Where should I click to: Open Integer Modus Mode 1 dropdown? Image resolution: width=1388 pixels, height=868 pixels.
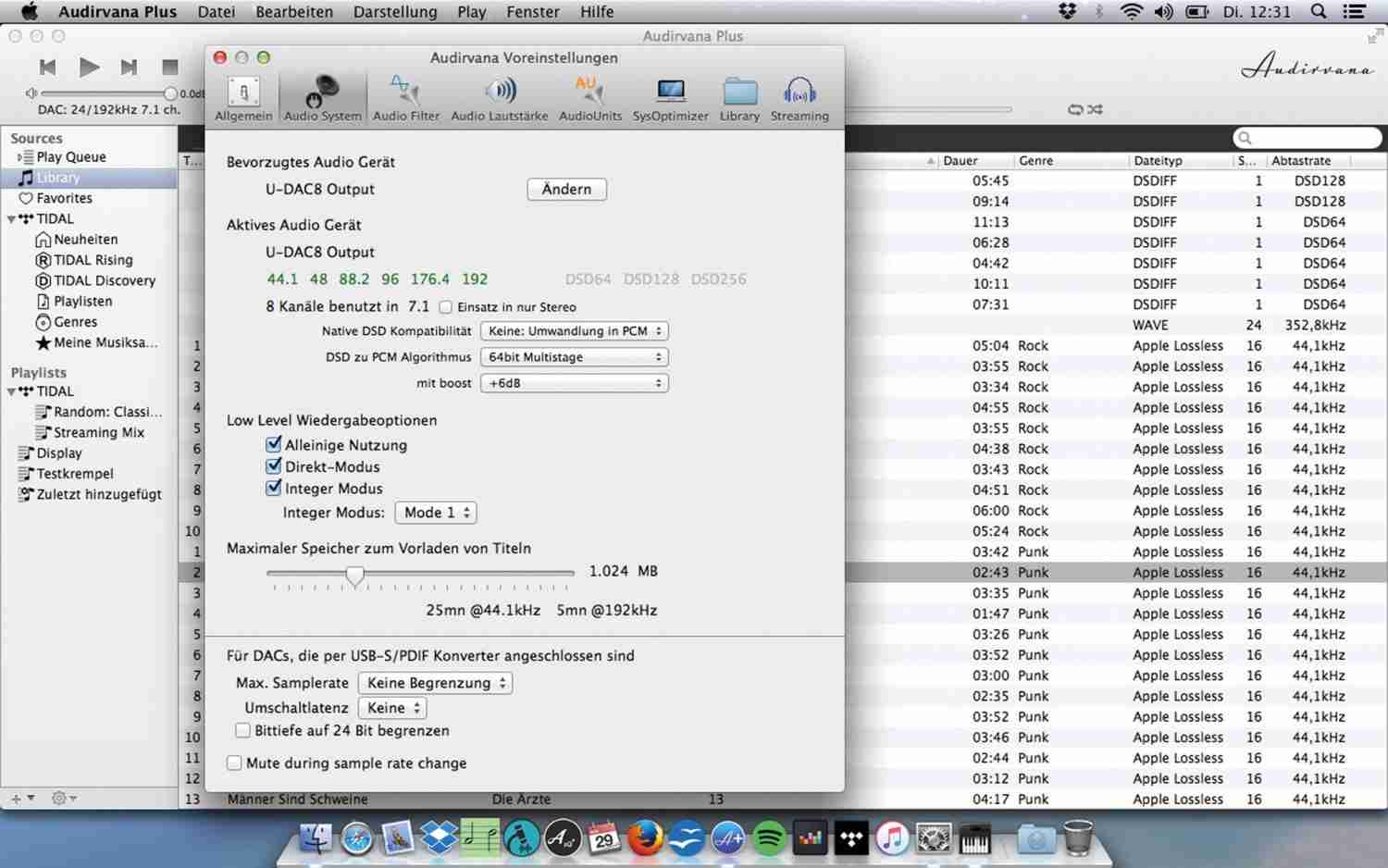pos(435,512)
